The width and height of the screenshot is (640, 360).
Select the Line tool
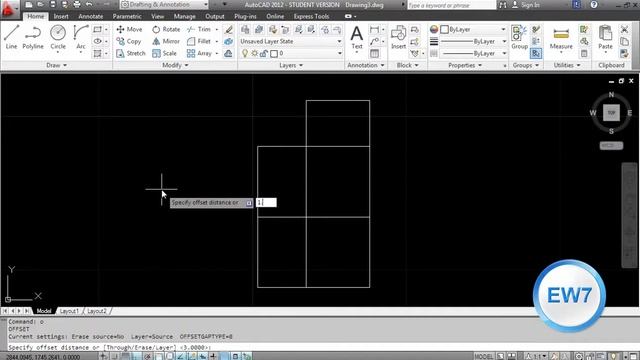click(11, 37)
